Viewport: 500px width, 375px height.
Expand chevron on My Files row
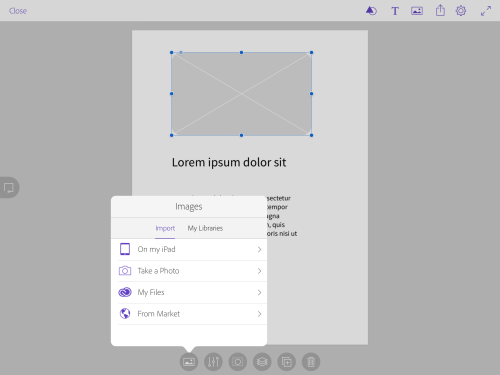pyautogui.click(x=259, y=293)
